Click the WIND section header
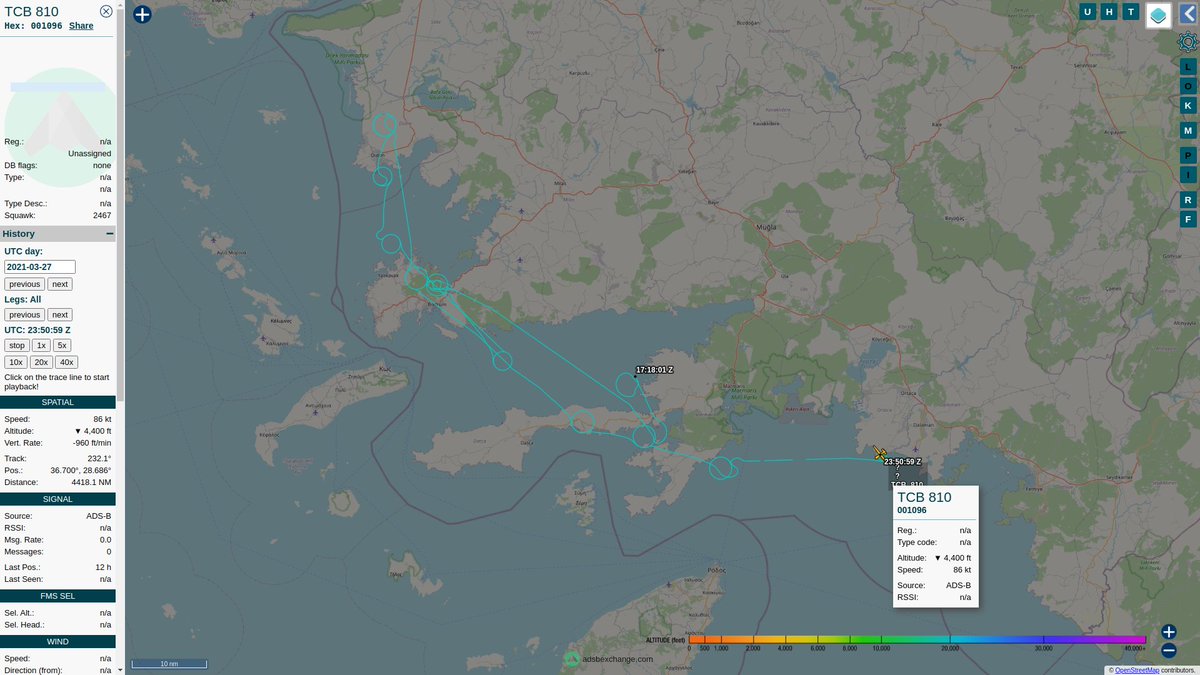Viewport: 1200px width, 675px height. coord(57,642)
